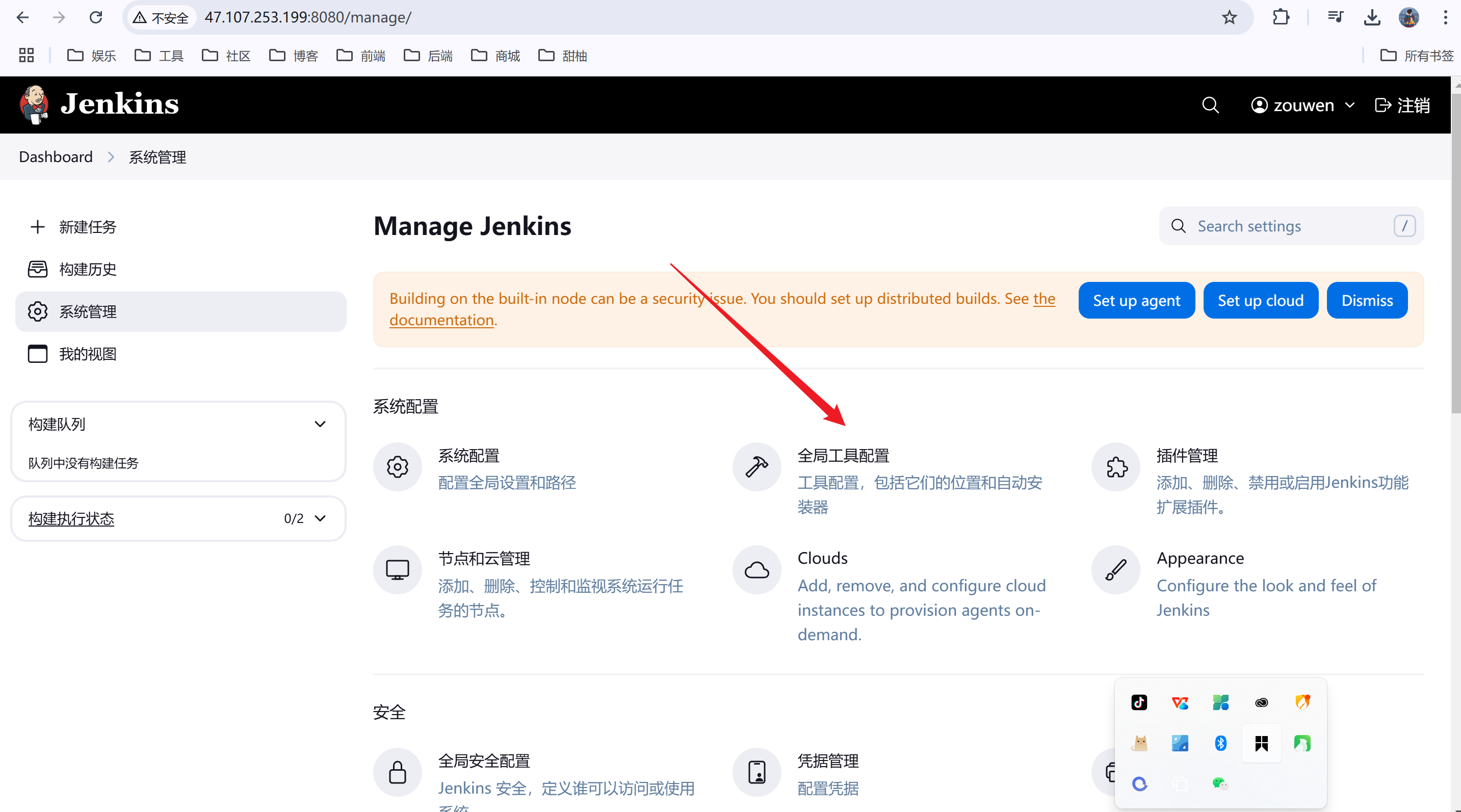Screen dimensions: 1461x812
Task: Open Huorong security shield tray icon
Action: 1302,702
